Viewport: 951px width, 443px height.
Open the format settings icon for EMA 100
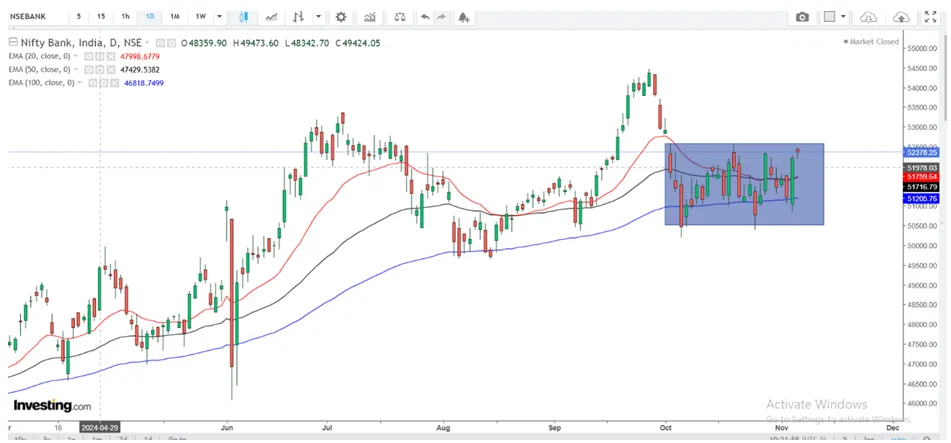(104, 83)
